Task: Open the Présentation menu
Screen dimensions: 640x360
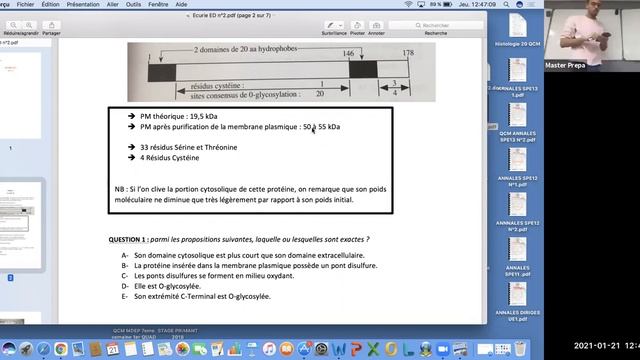Action: (83, 4)
